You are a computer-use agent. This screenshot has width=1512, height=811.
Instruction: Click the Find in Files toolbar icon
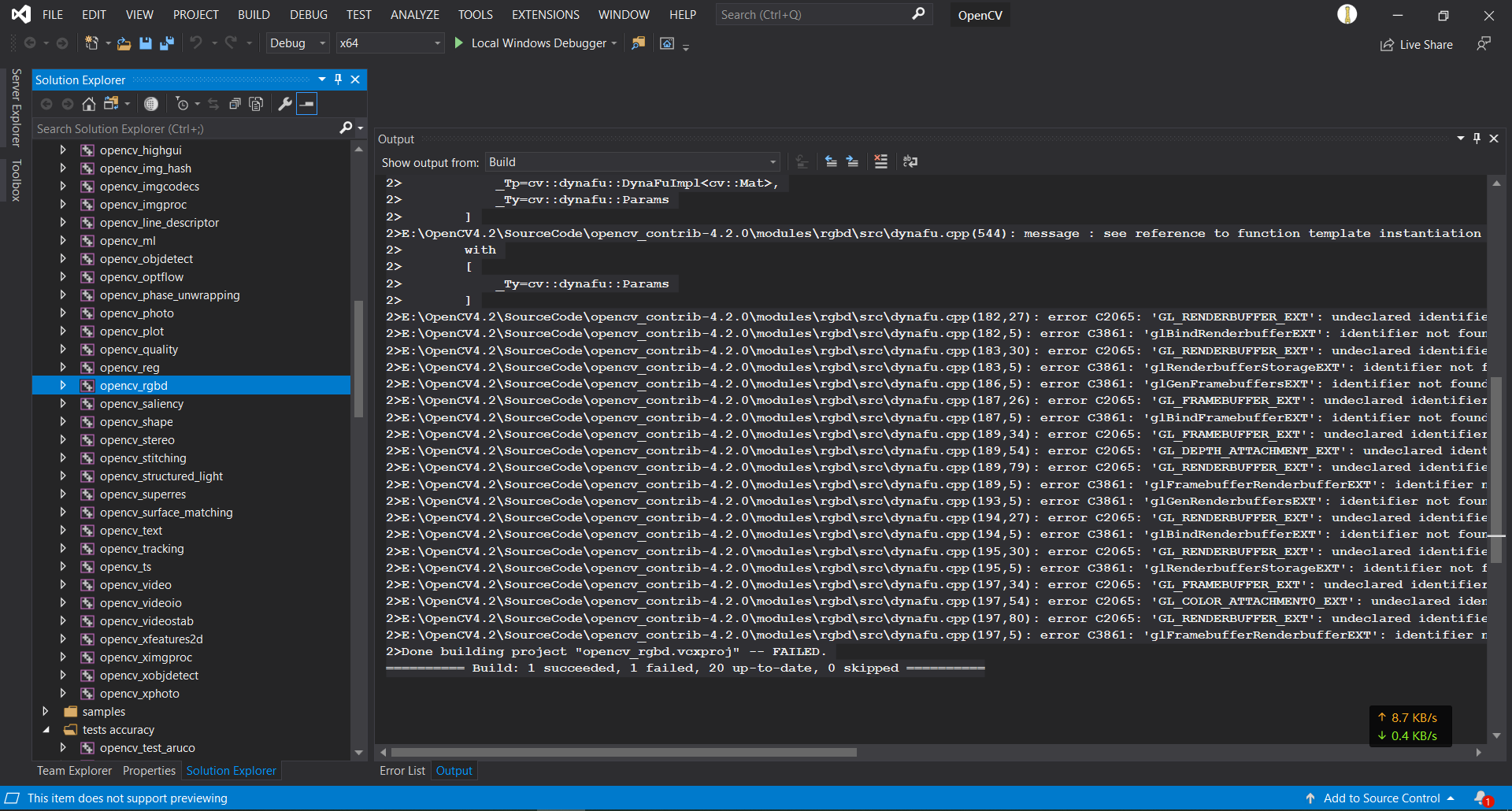639,43
